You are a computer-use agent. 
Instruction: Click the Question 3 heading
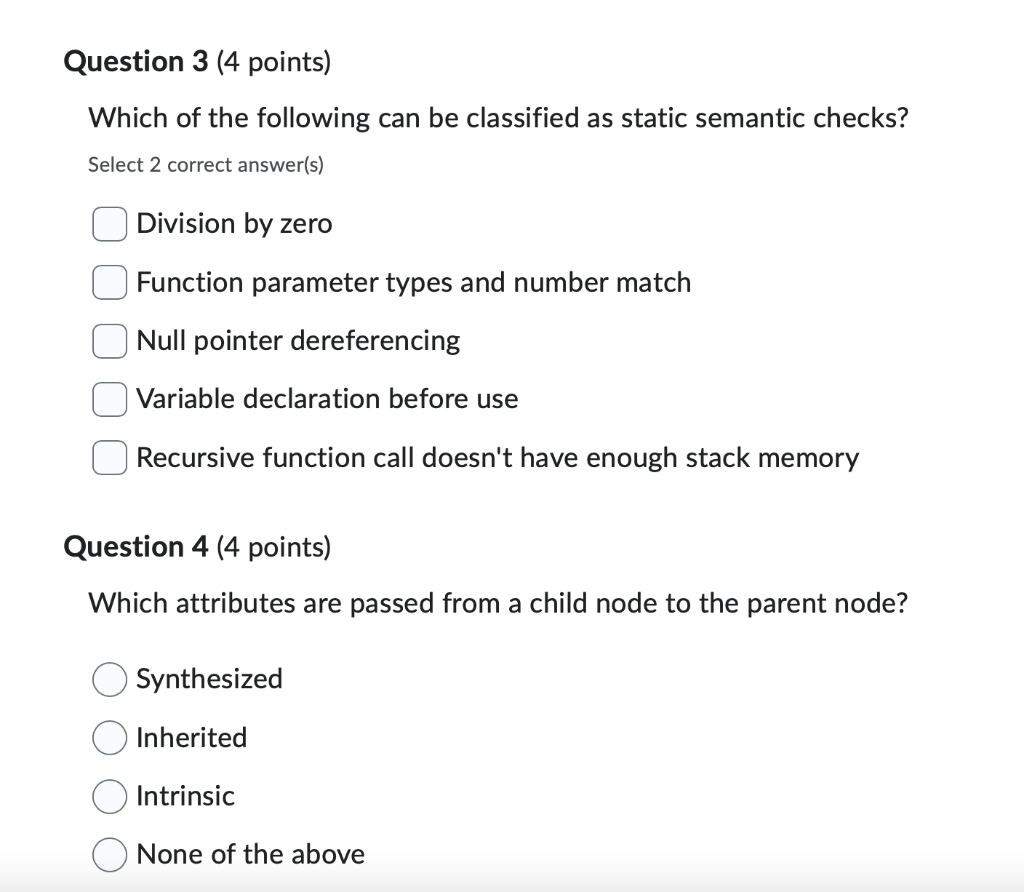[135, 61]
